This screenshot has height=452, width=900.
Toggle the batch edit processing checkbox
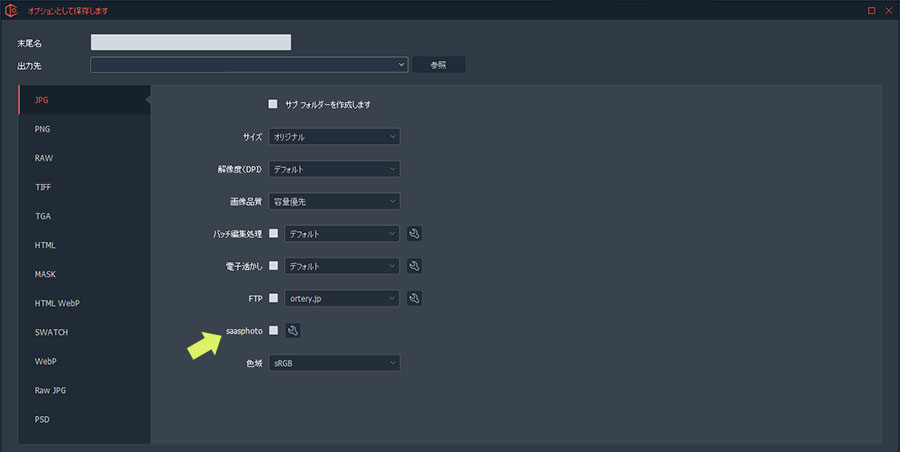point(273,234)
